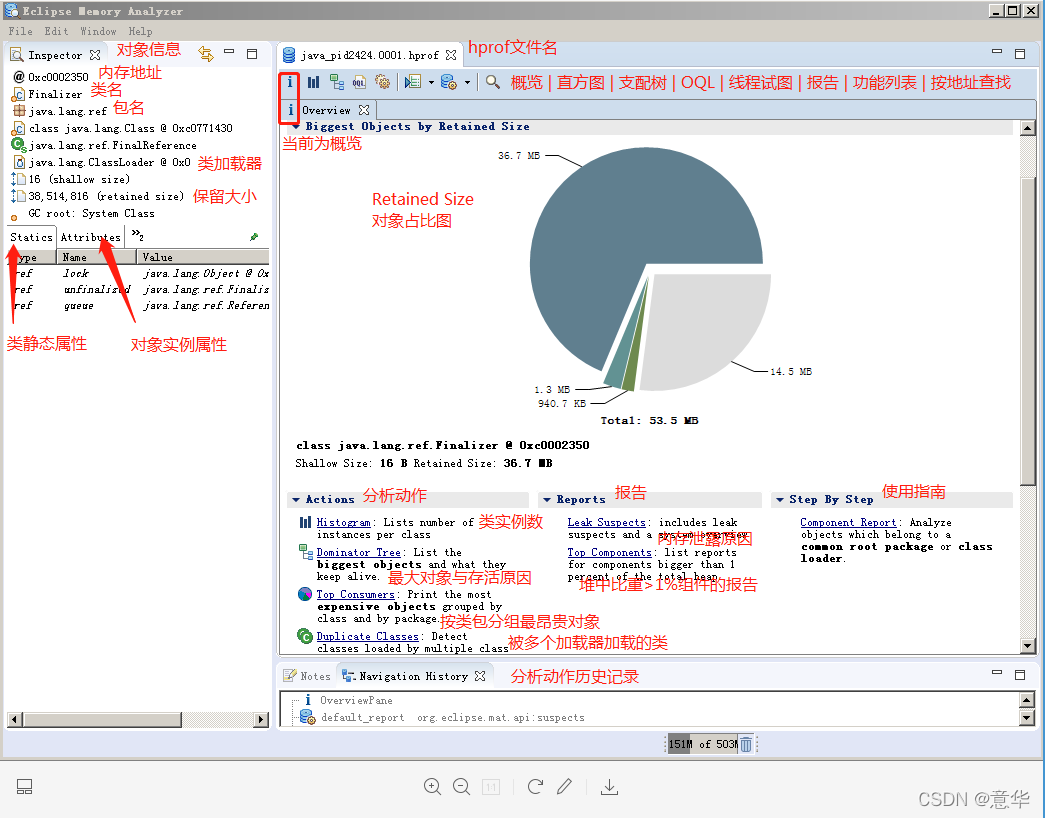Open the Dominator Tree toolbar icon
Image resolution: width=1045 pixels, height=818 pixels.
pyautogui.click(x=337, y=82)
